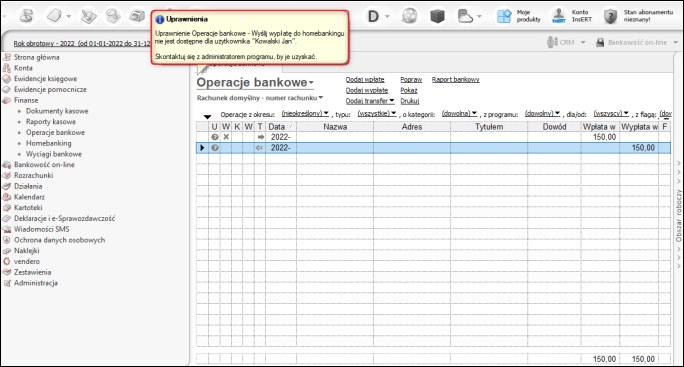Open Raporty kasowe under Finanse
This screenshot has height=367, width=684.
click(x=51, y=122)
